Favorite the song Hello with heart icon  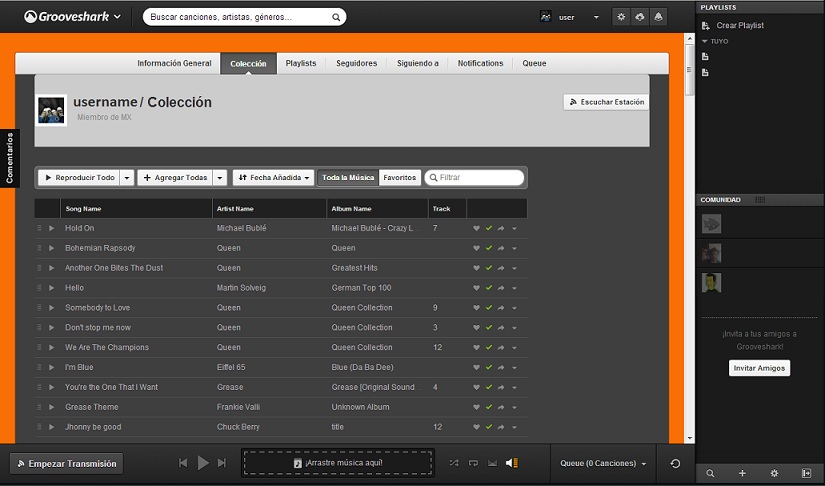(476, 288)
